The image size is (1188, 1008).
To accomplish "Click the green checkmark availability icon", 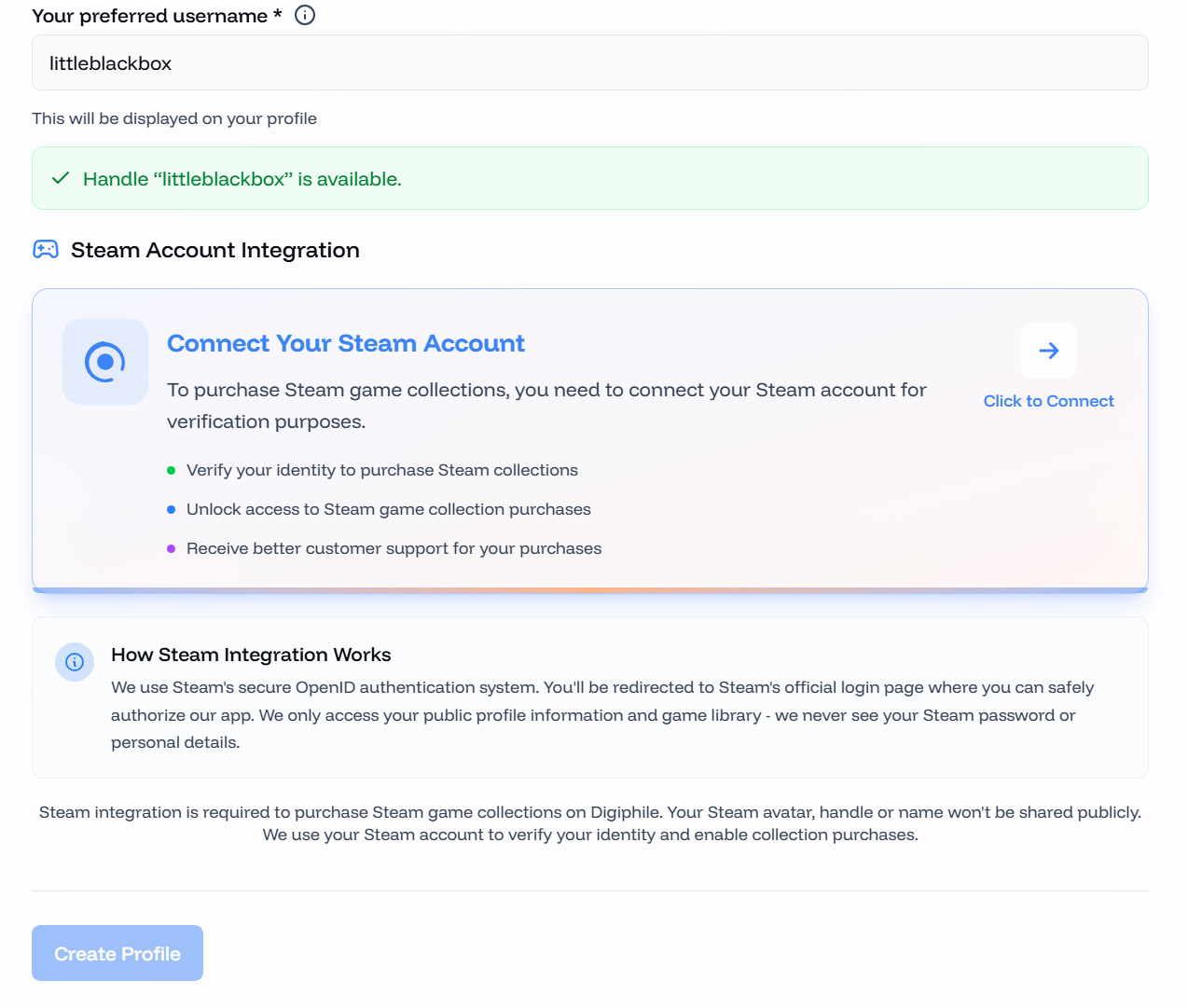I will (61, 178).
